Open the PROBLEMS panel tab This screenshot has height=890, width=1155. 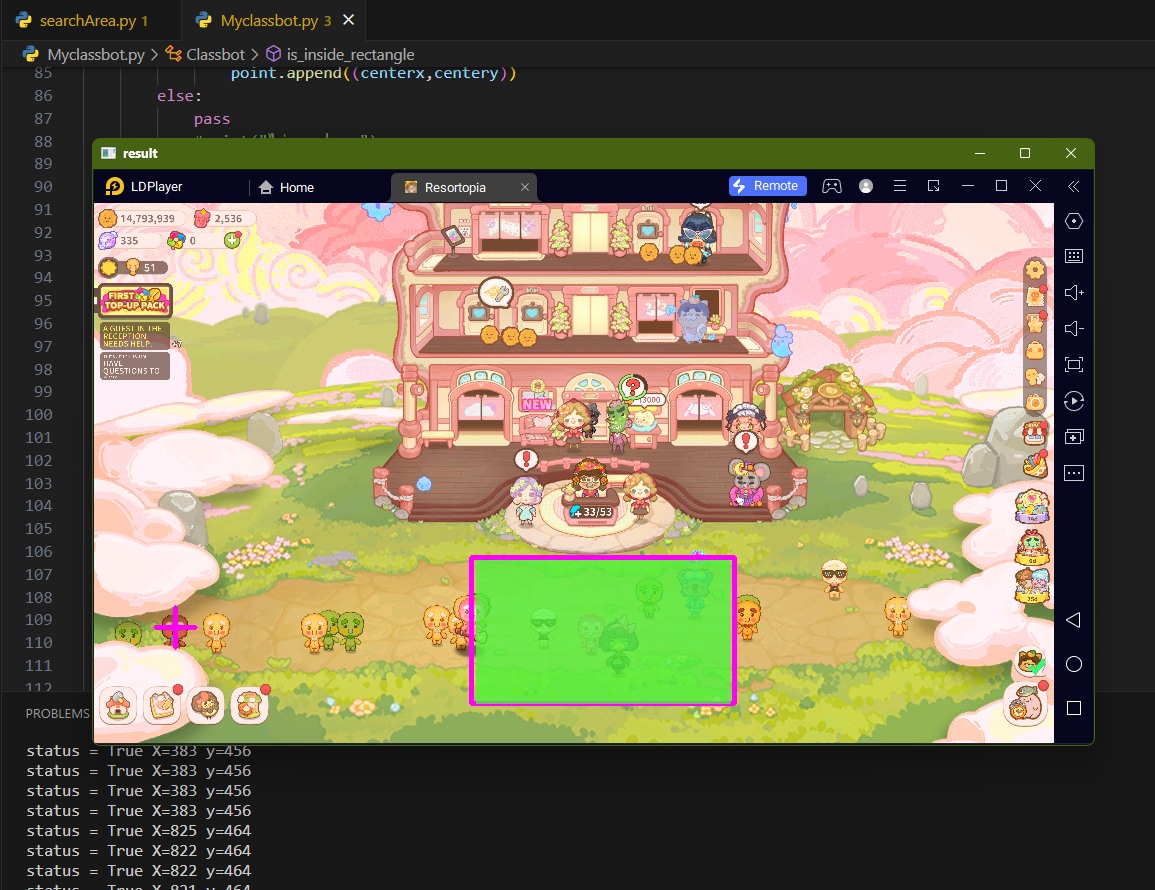coord(57,713)
